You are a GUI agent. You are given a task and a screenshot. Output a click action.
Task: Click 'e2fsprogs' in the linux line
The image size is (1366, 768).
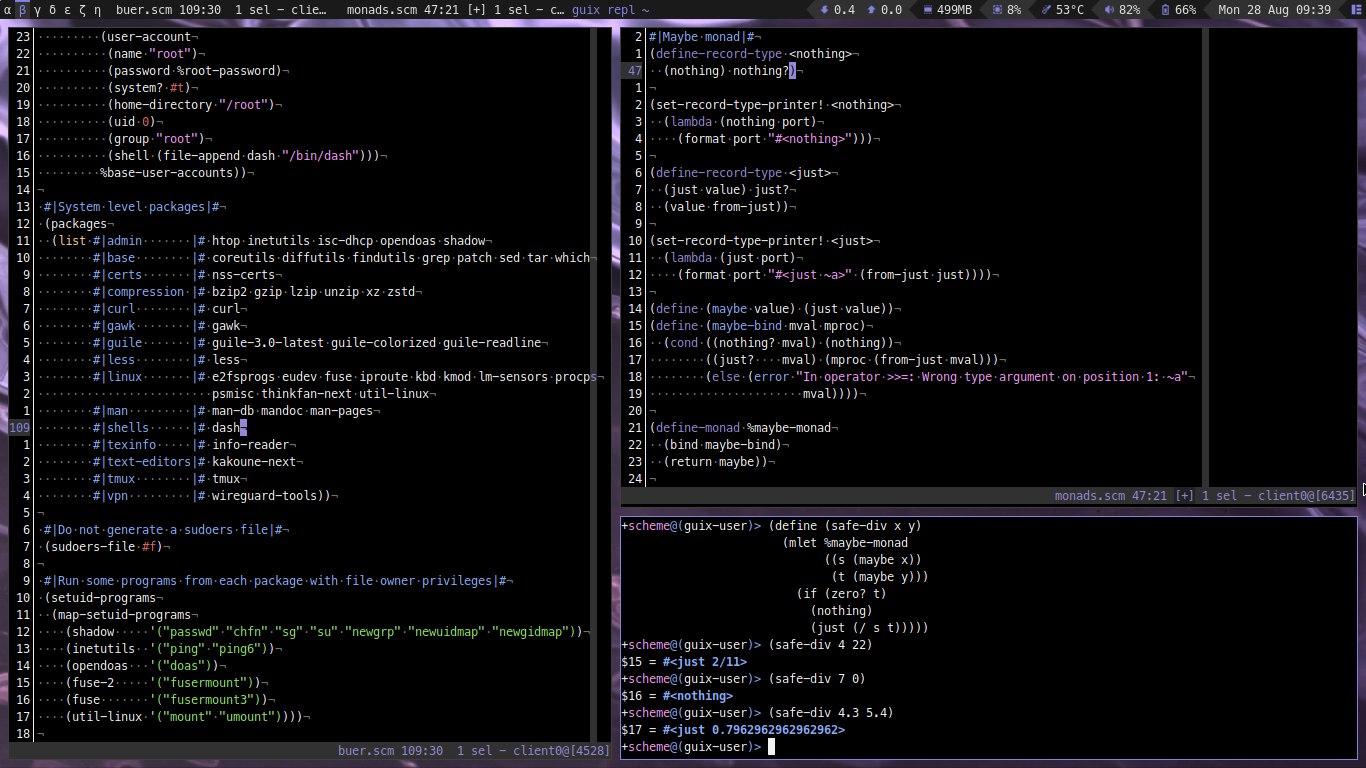(x=244, y=377)
